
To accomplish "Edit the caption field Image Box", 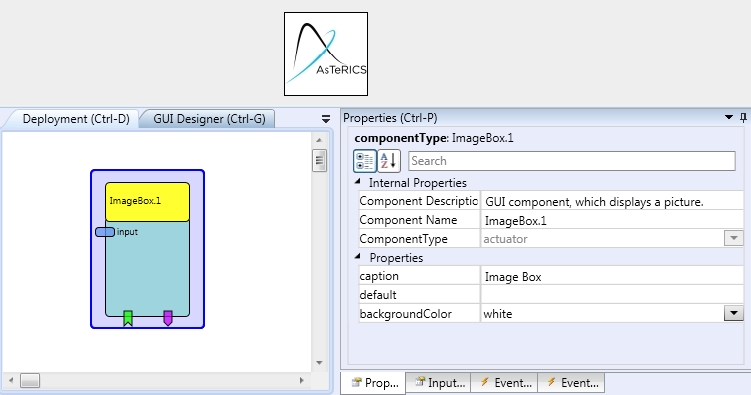I will tap(612, 276).
